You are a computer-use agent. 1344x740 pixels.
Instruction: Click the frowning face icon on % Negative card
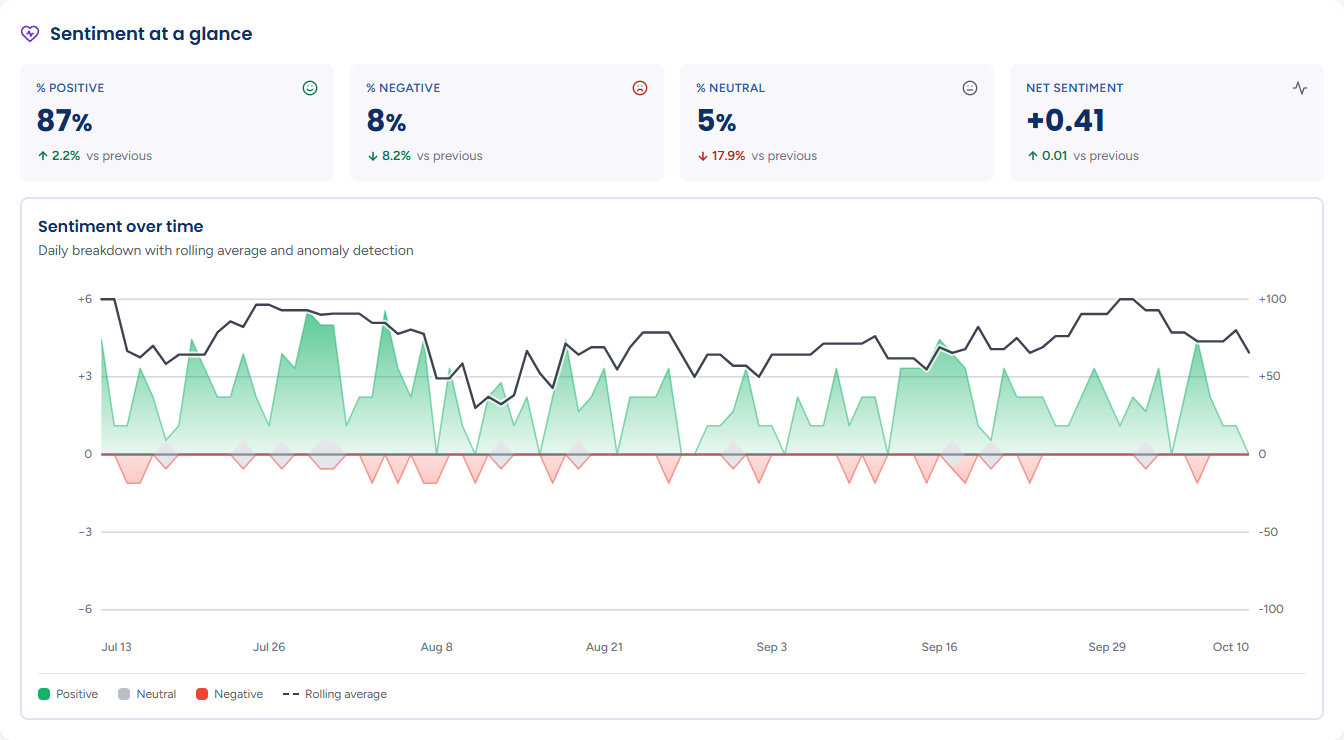click(640, 88)
